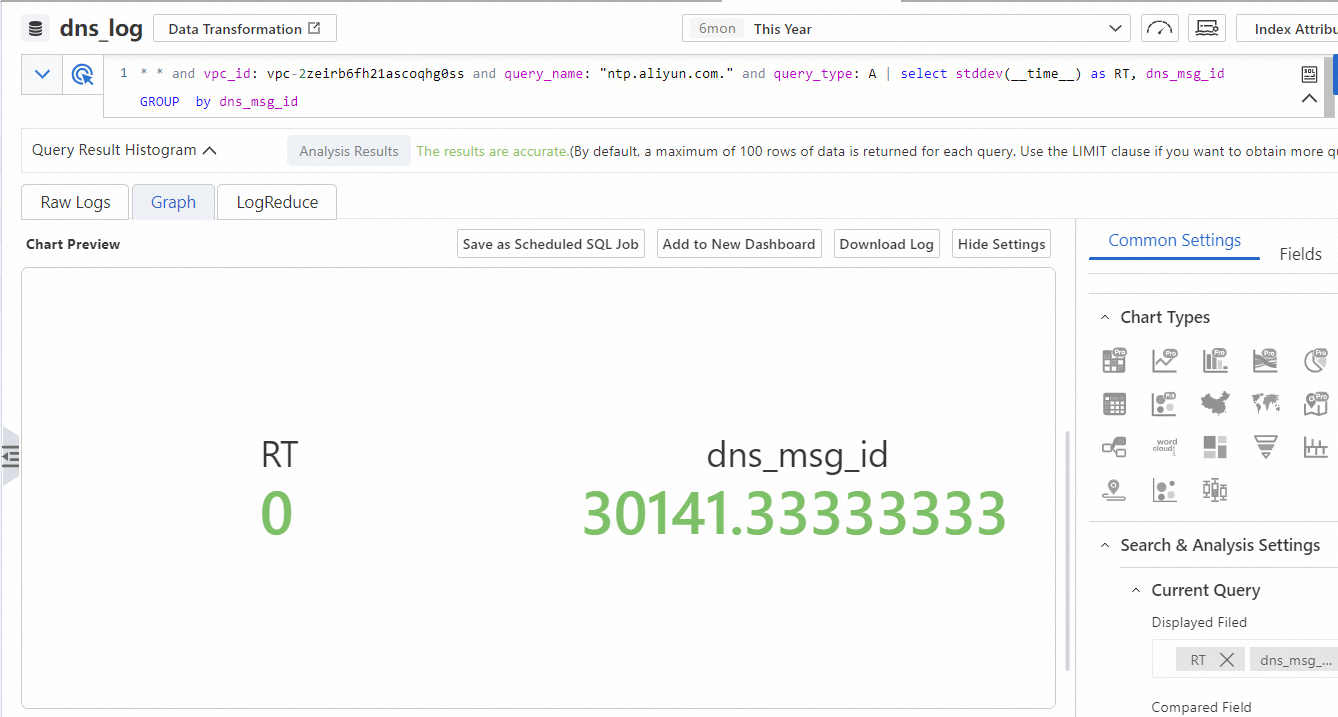Click the Analysis Results label button
This screenshot has height=717, width=1338.
coord(349,151)
